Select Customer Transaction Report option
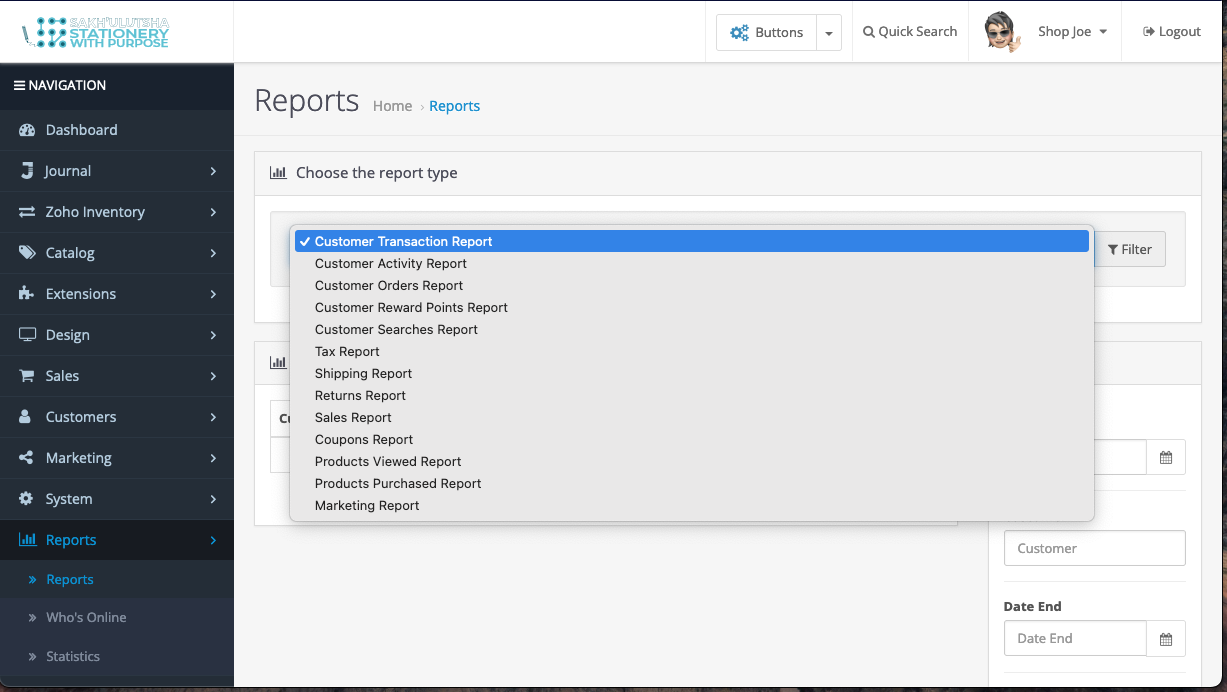Screen dimensions: 1227x692 691,241
